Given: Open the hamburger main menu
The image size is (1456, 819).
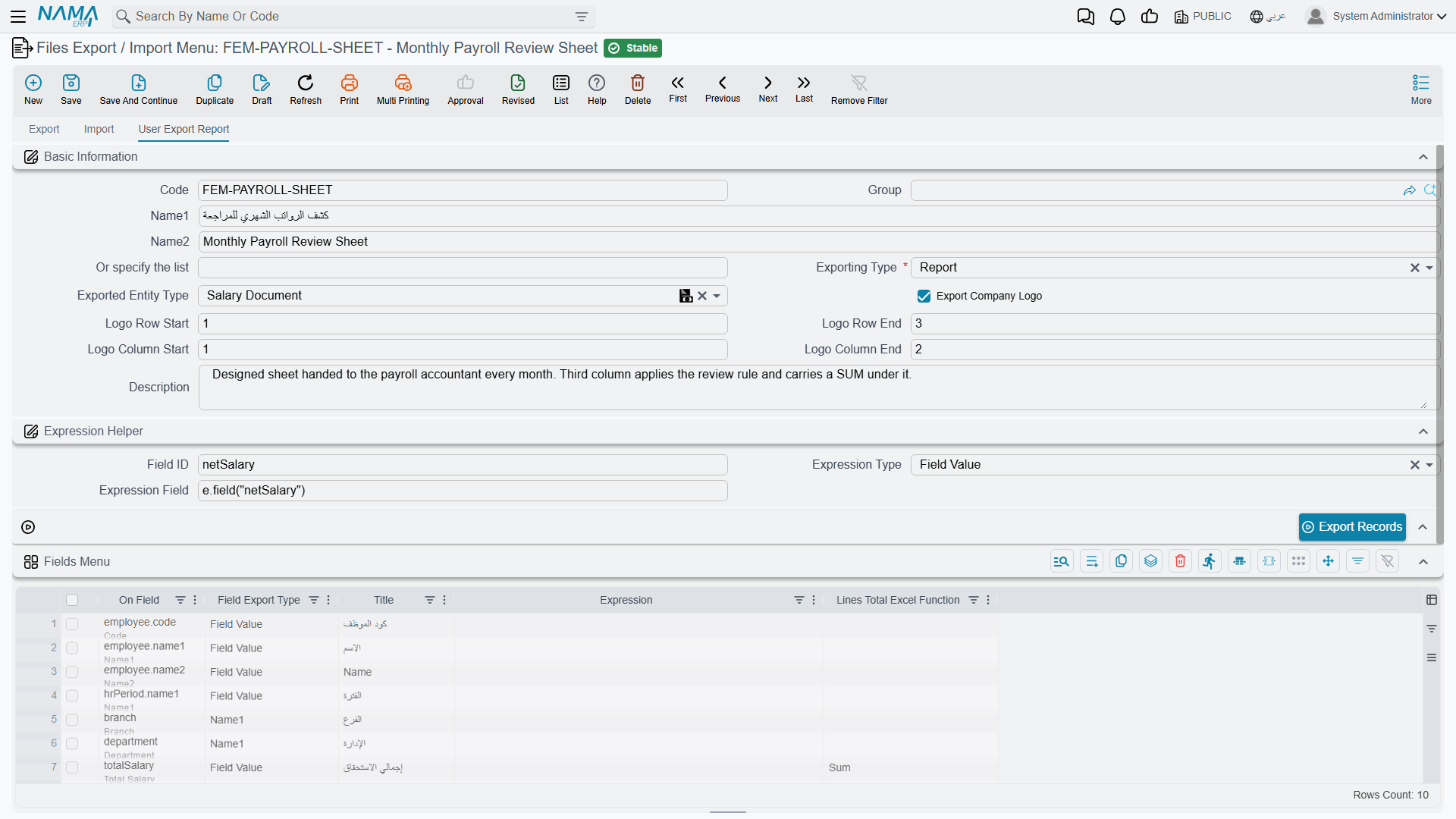Looking at the screenshot, I should click(18, 16).
